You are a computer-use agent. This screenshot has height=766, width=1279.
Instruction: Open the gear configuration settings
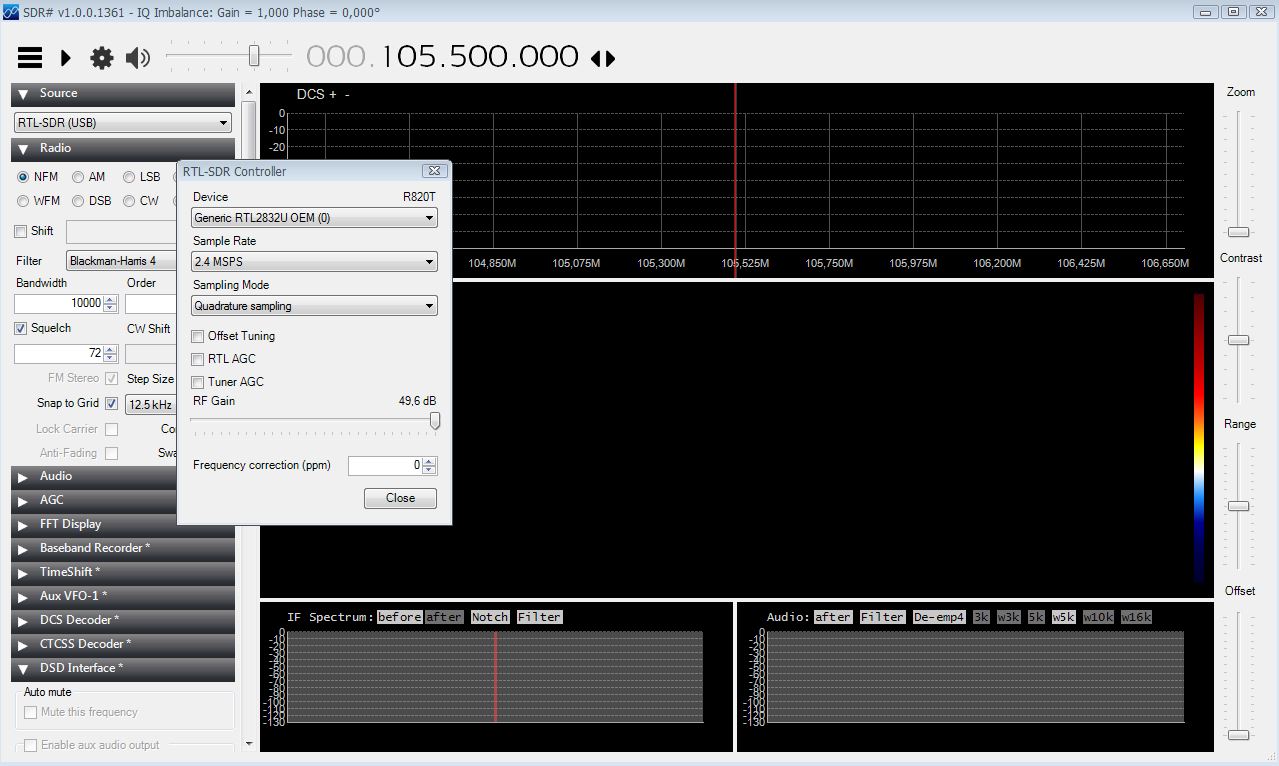102,58
